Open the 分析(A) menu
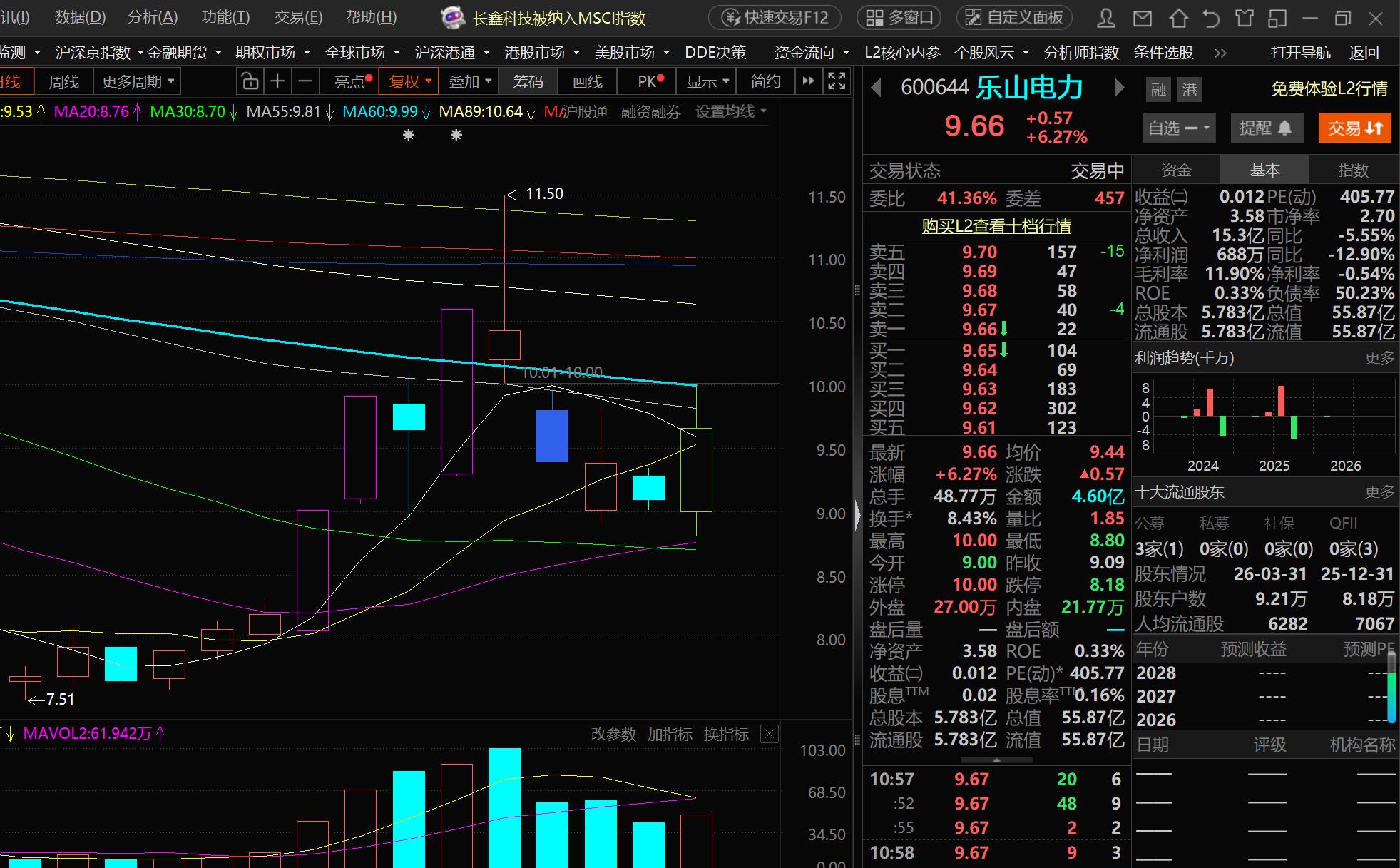The width and height of the screenshot is (1400, 868). click(153, 17)
